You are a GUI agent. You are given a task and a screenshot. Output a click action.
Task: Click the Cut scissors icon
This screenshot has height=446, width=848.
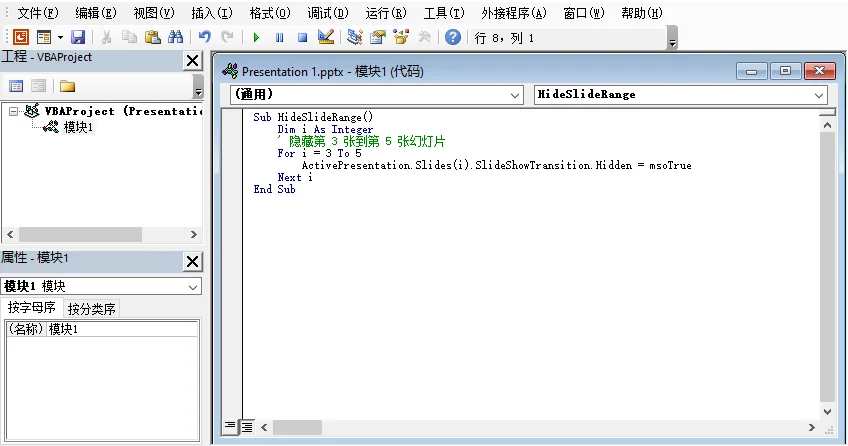[106, 37]
